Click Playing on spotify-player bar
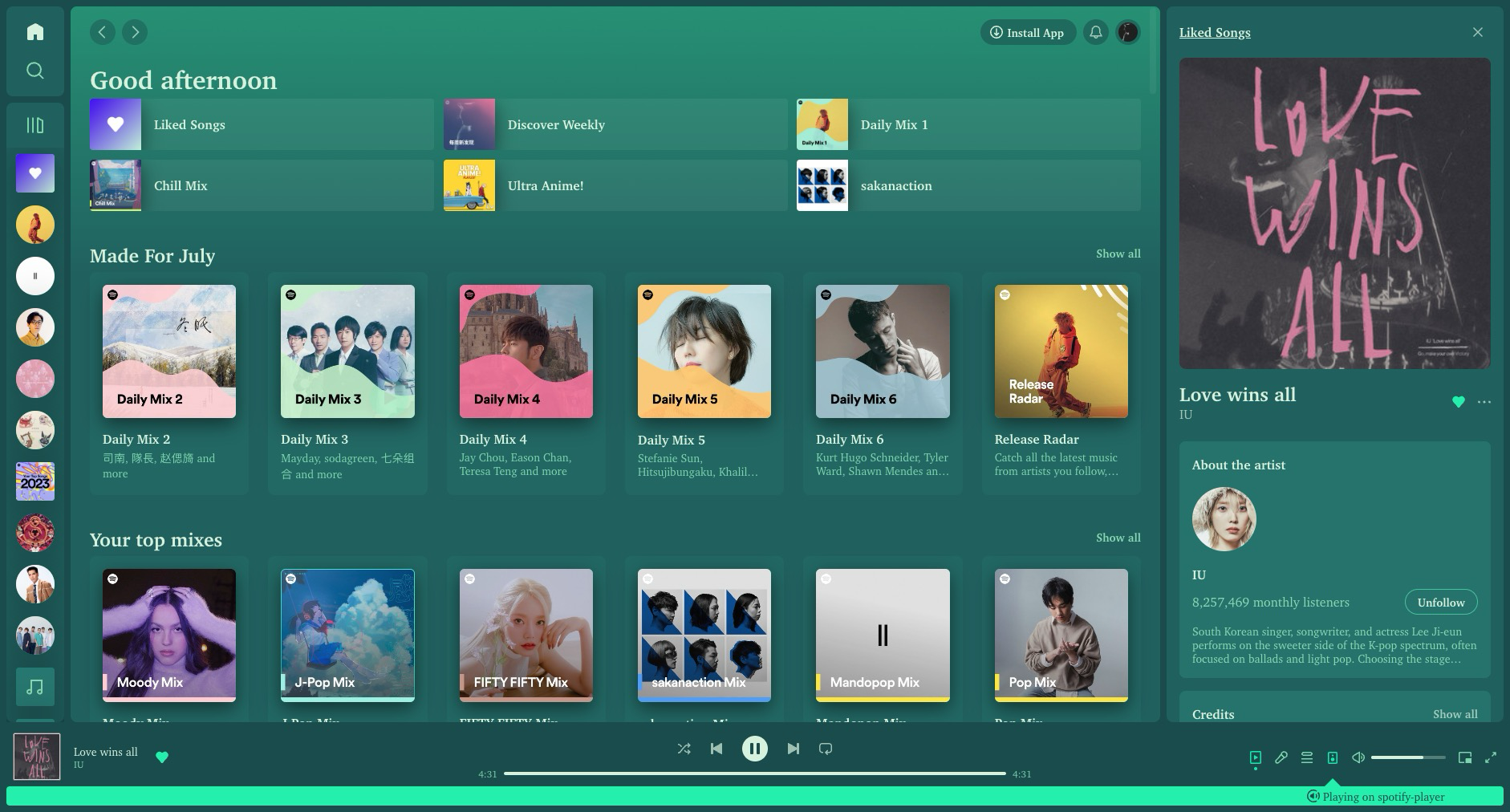 755,796
